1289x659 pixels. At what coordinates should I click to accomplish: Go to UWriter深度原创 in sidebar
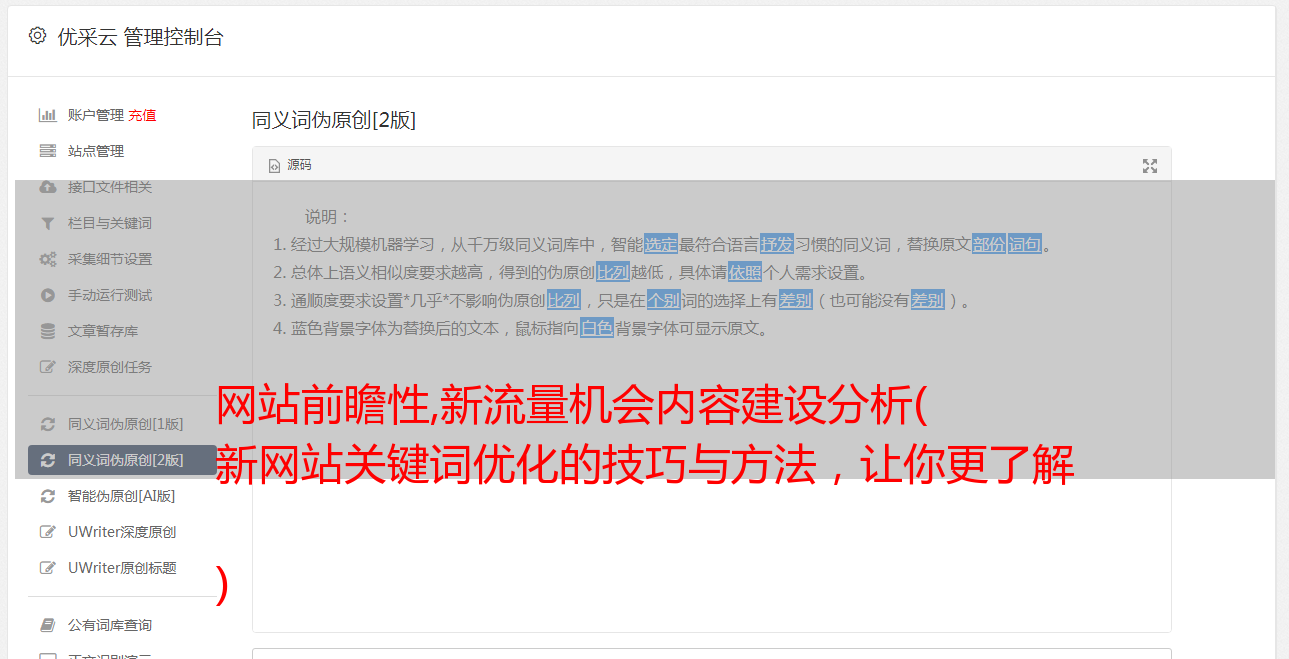point(122,532)
